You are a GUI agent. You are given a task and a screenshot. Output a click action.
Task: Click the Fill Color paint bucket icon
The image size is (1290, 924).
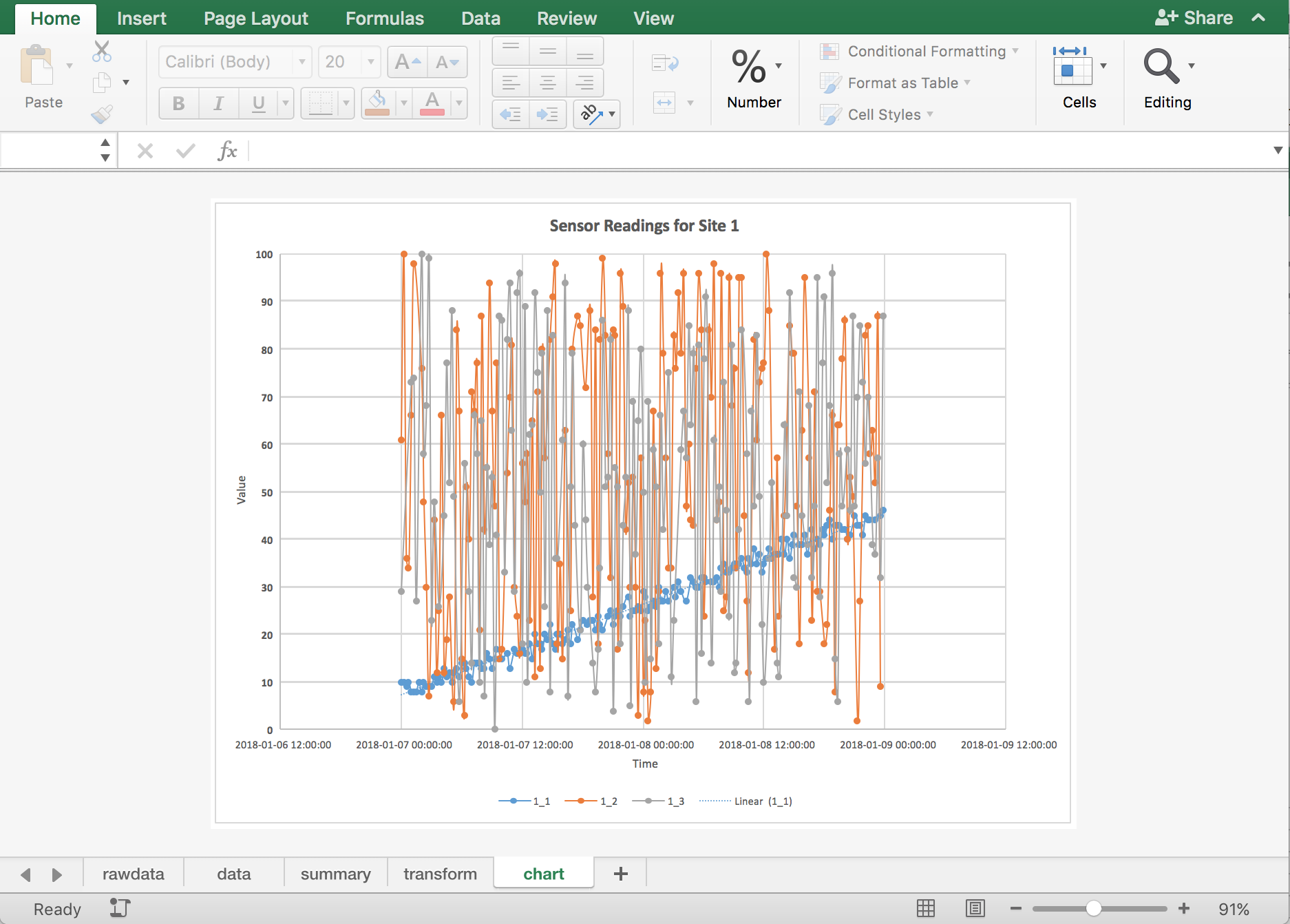(377, 103)
